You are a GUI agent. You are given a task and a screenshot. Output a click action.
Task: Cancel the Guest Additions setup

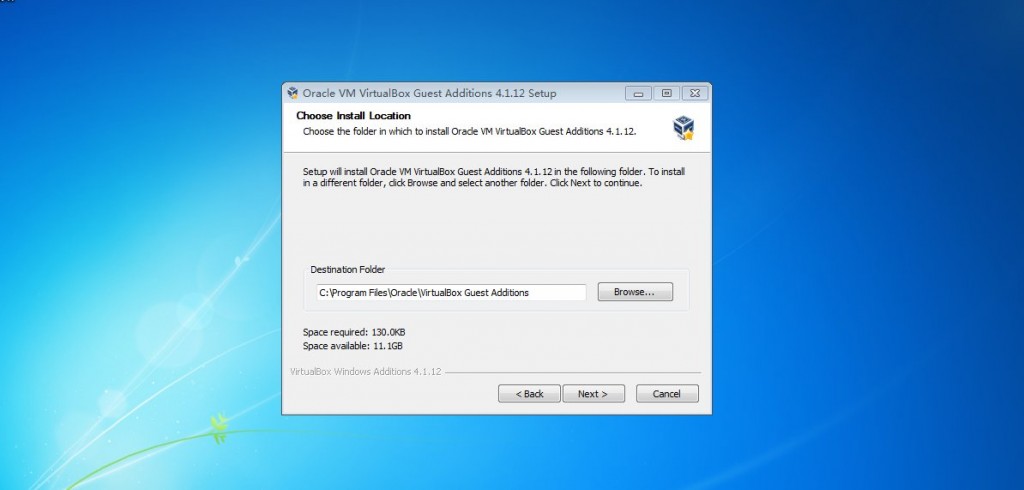(667, 394)
